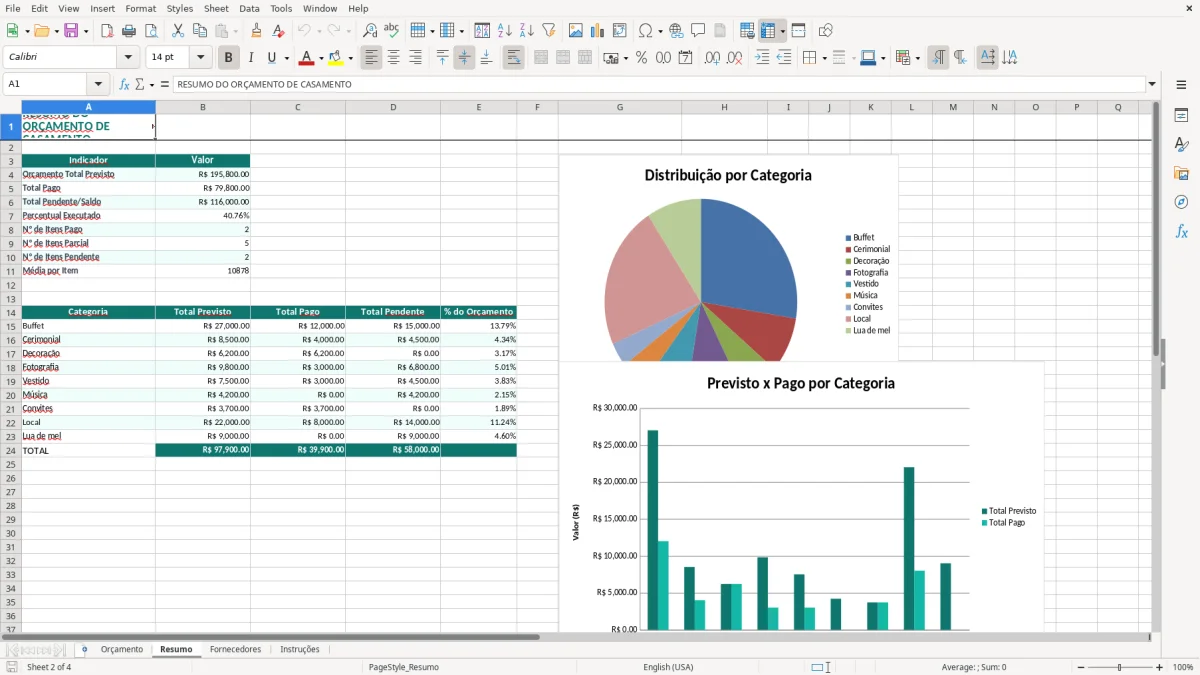Toggle Center Vertically alignment
Viewport: 1200px width, 675px height.
pyautogui.click(x=464, y=58)
